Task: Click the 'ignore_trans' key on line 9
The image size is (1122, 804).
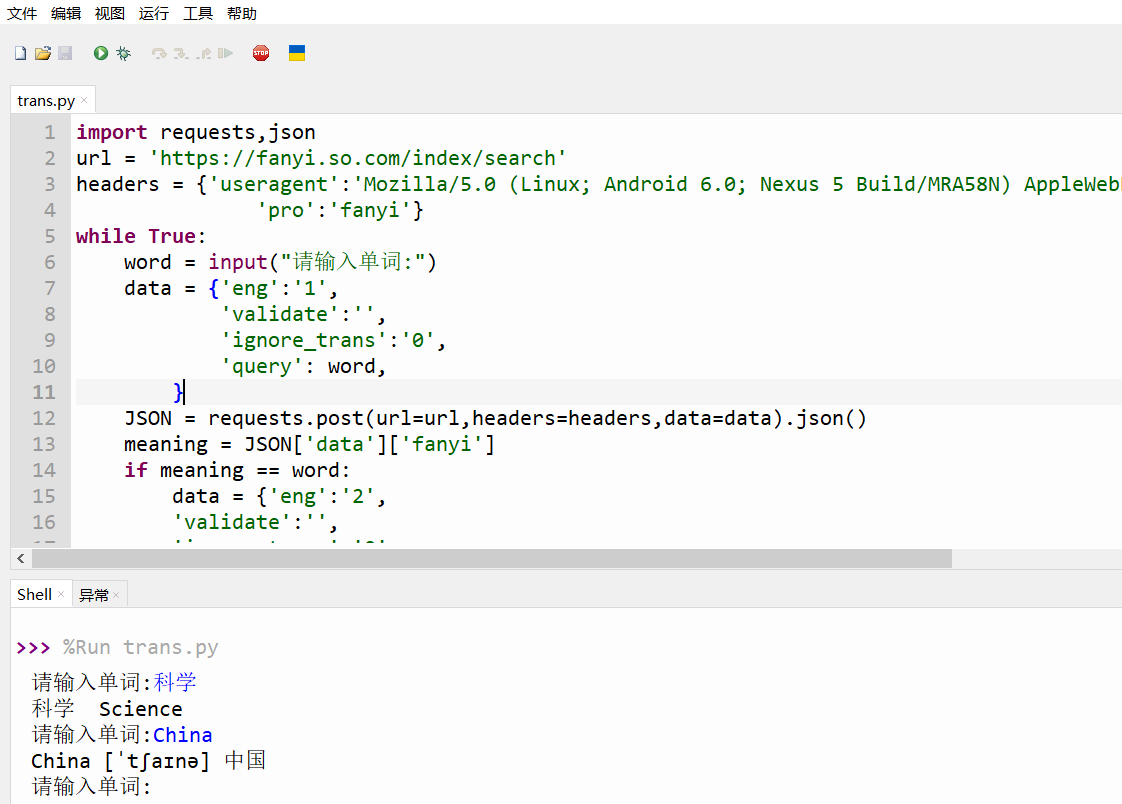Action: tap(303, 340)
